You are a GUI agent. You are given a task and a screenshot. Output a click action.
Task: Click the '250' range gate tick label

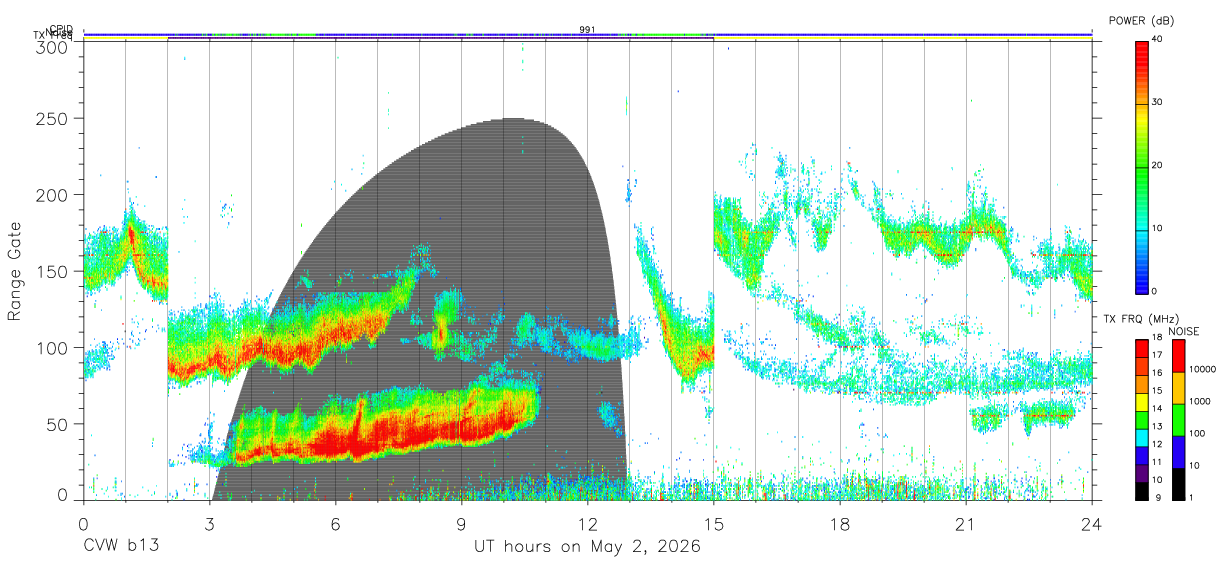point(52,118)
